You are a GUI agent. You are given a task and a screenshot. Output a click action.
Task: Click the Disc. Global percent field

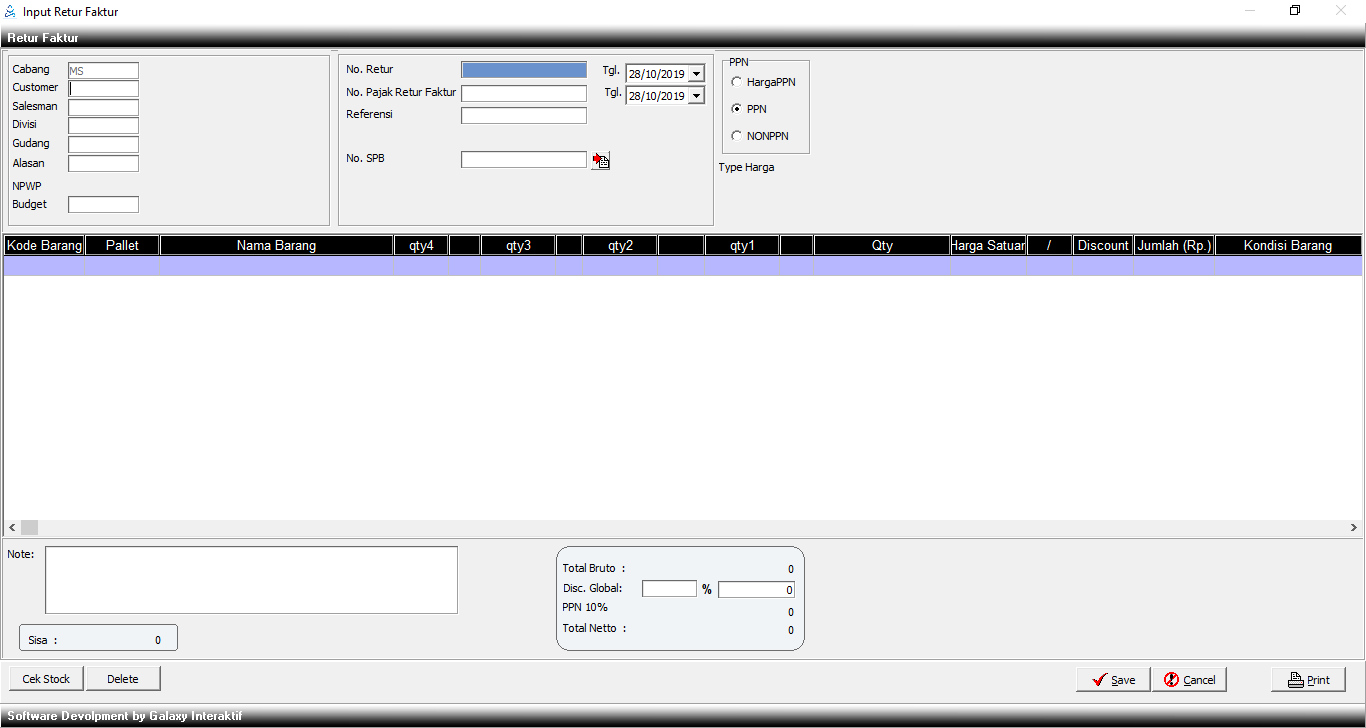click(x=669, y=589)
